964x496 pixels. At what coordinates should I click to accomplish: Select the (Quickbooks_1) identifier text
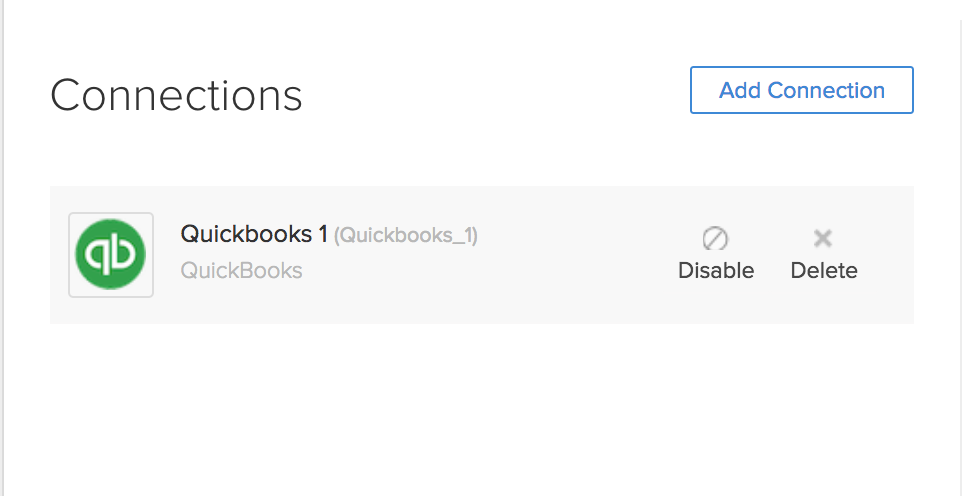pos(405,236)
